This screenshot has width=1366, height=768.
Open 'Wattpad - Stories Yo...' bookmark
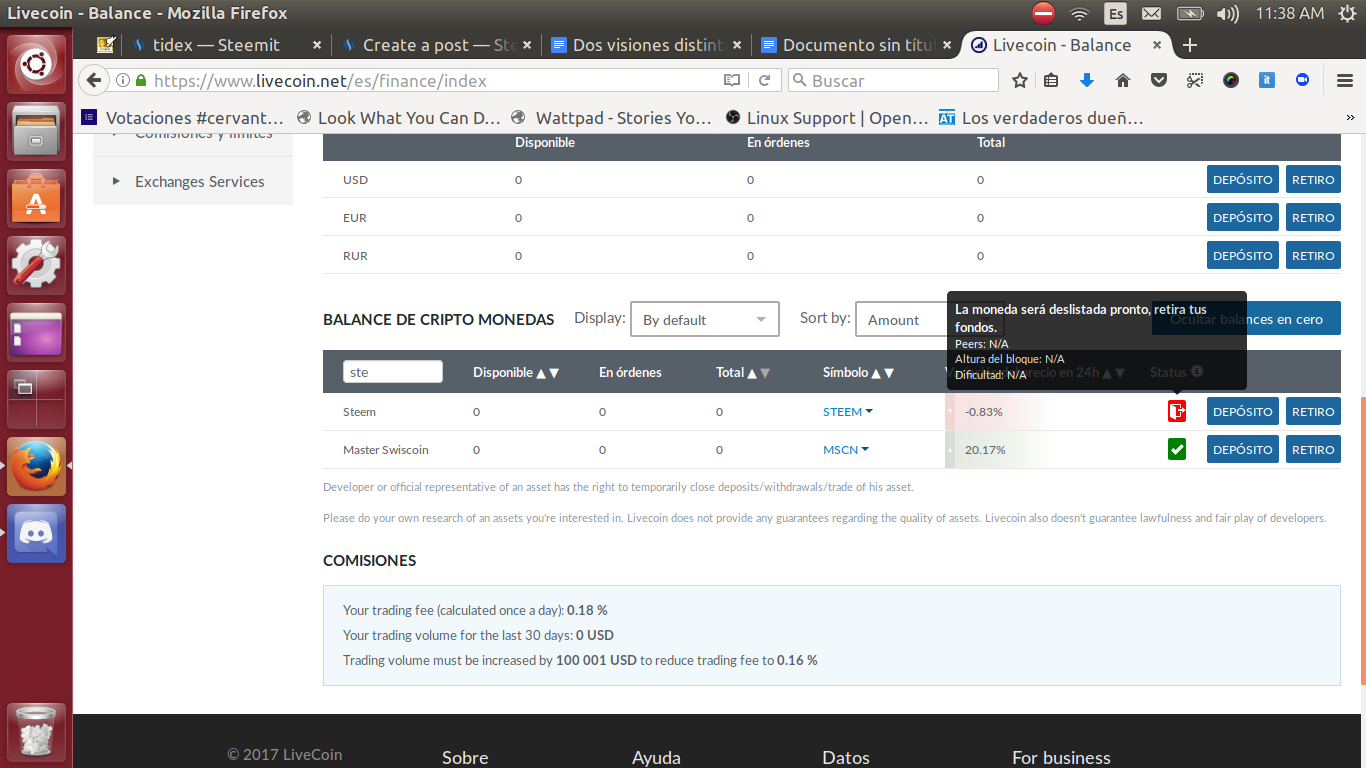point(611,118)
